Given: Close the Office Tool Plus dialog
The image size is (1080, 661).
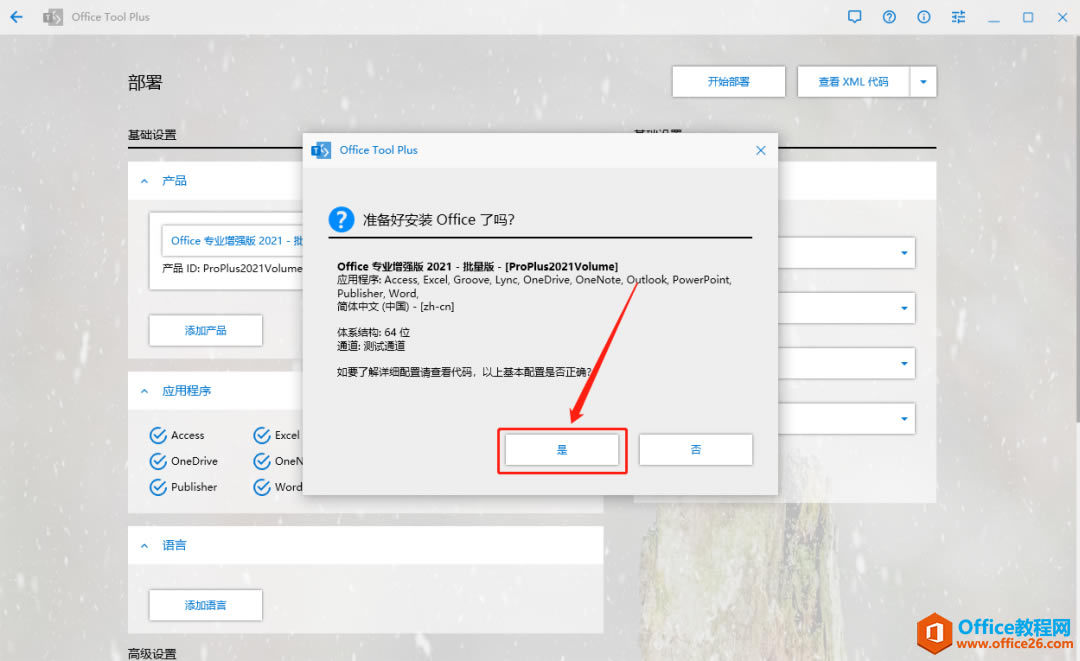Looking at the screenshot, I should pyautogui.click(x=760, y=150).
